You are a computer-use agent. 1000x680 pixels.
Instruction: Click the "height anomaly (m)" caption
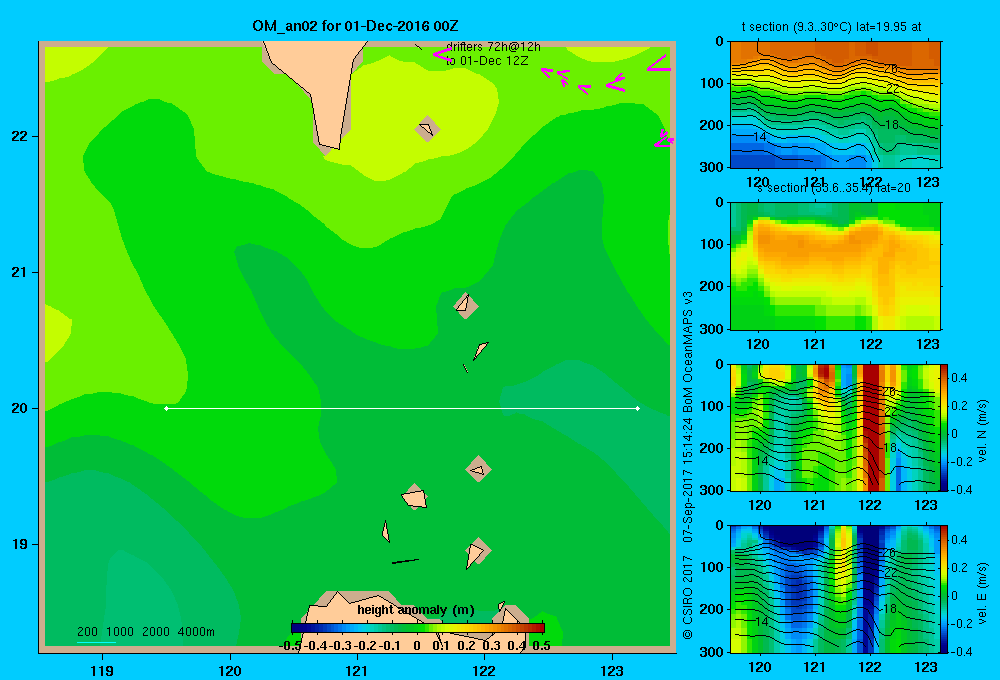click(x=416, y=610)
